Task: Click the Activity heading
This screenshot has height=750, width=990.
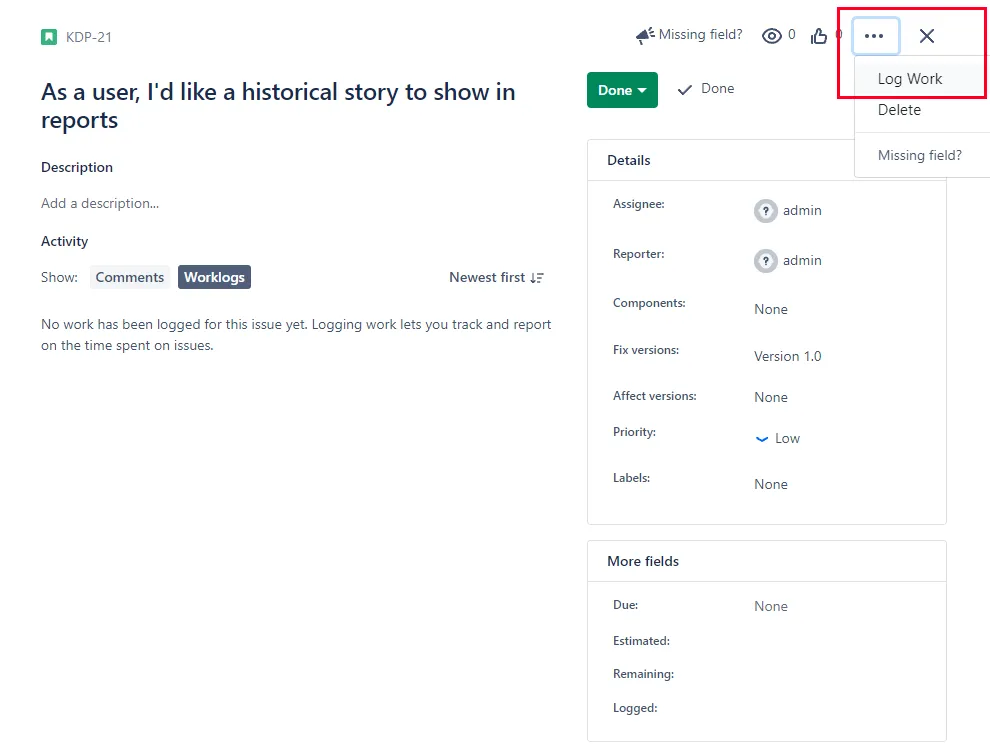Action: click(x=64, y=241)
